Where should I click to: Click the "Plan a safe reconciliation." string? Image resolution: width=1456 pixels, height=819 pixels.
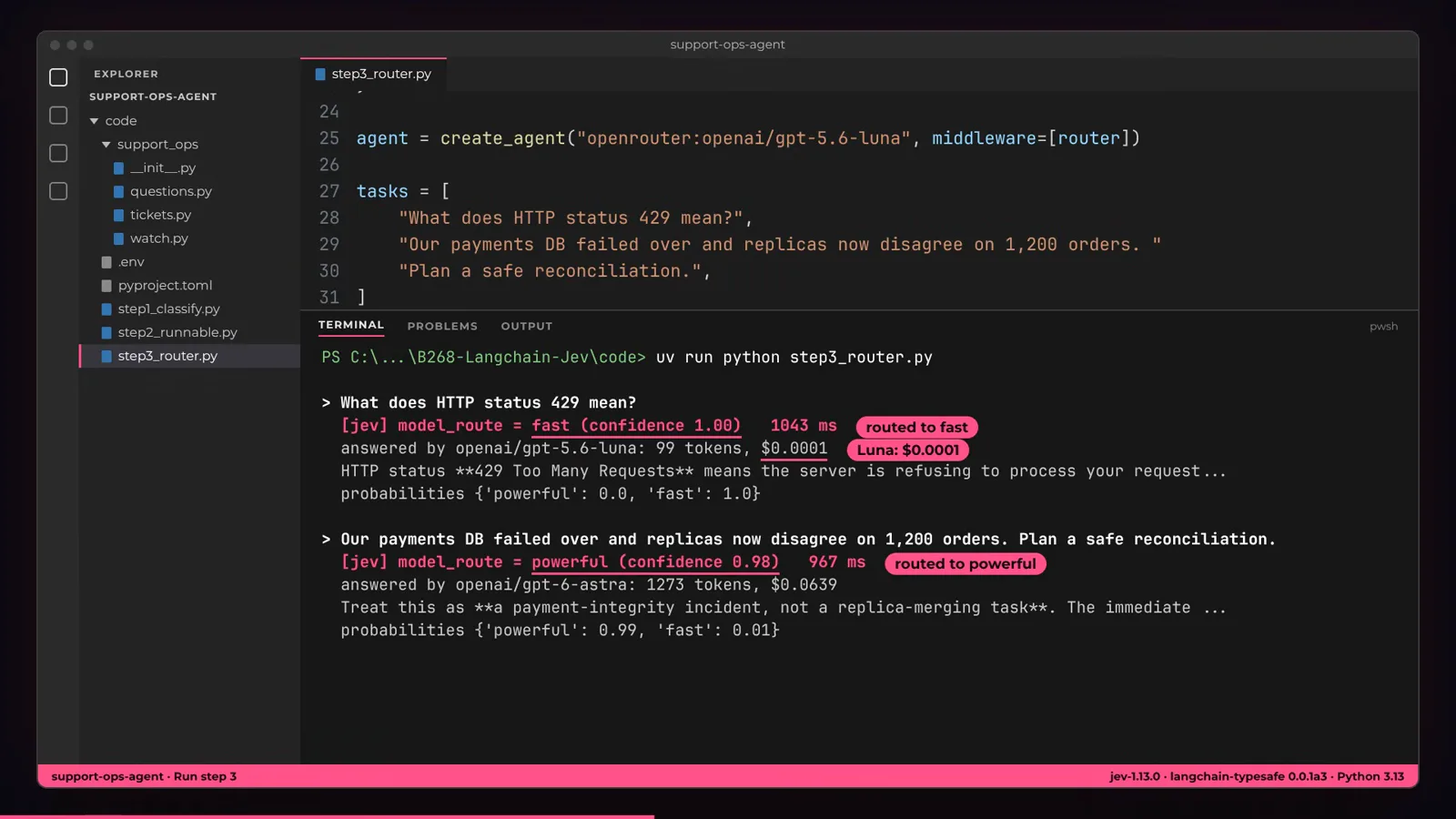coord(550,271)
